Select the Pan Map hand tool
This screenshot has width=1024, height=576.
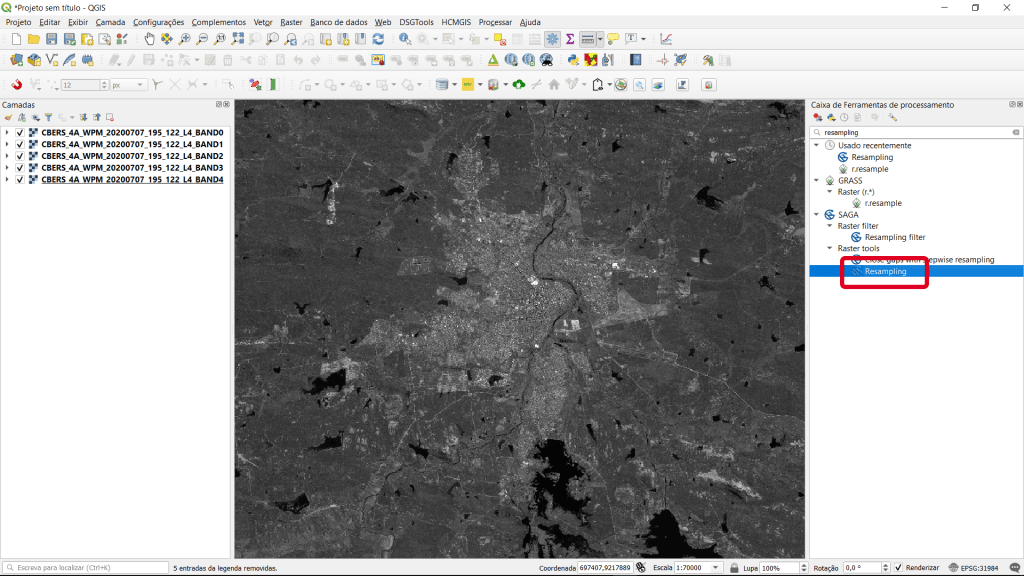point(150,39)
